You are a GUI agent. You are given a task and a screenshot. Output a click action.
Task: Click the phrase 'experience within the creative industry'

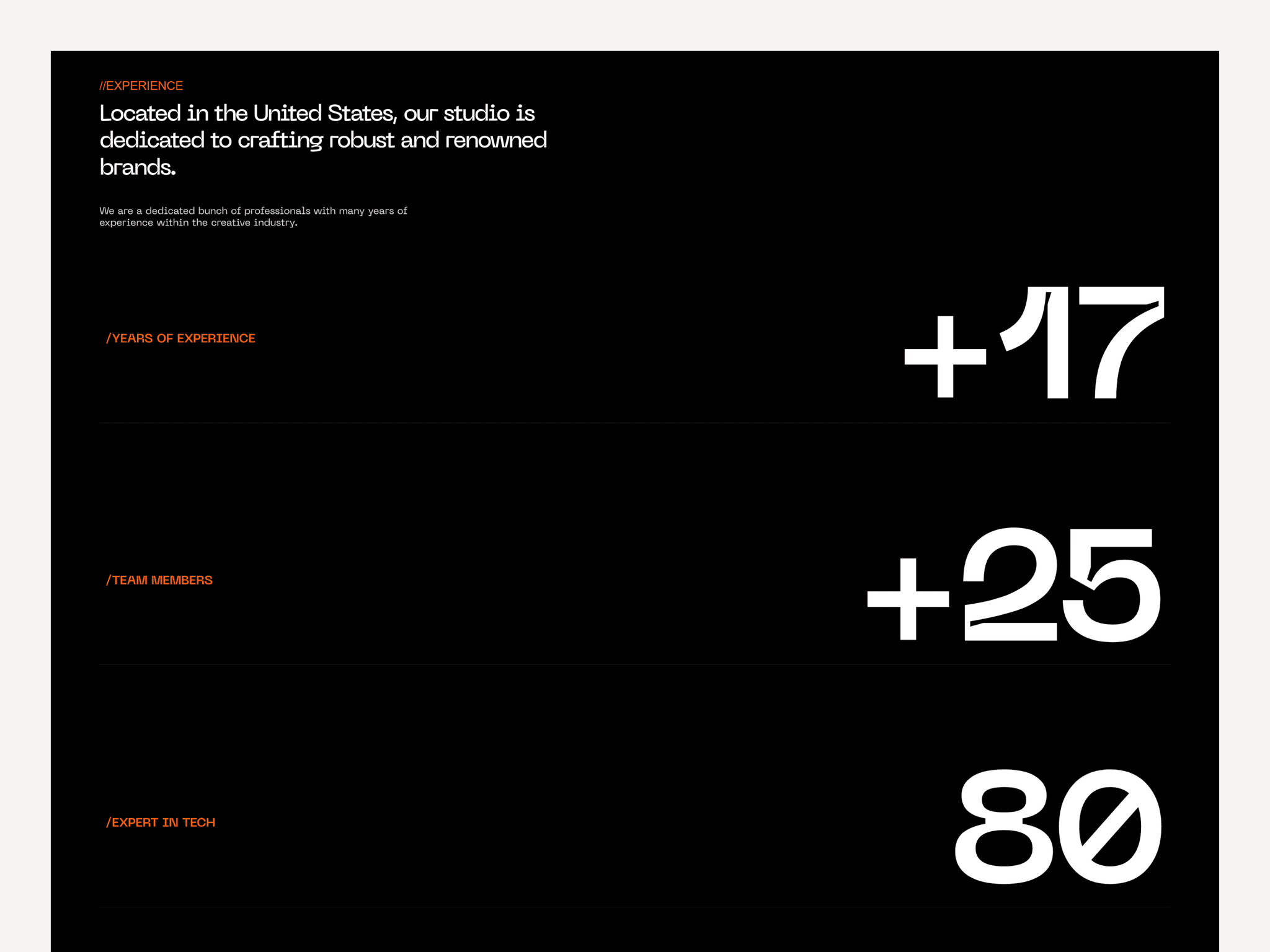click(x=198, y=223)
